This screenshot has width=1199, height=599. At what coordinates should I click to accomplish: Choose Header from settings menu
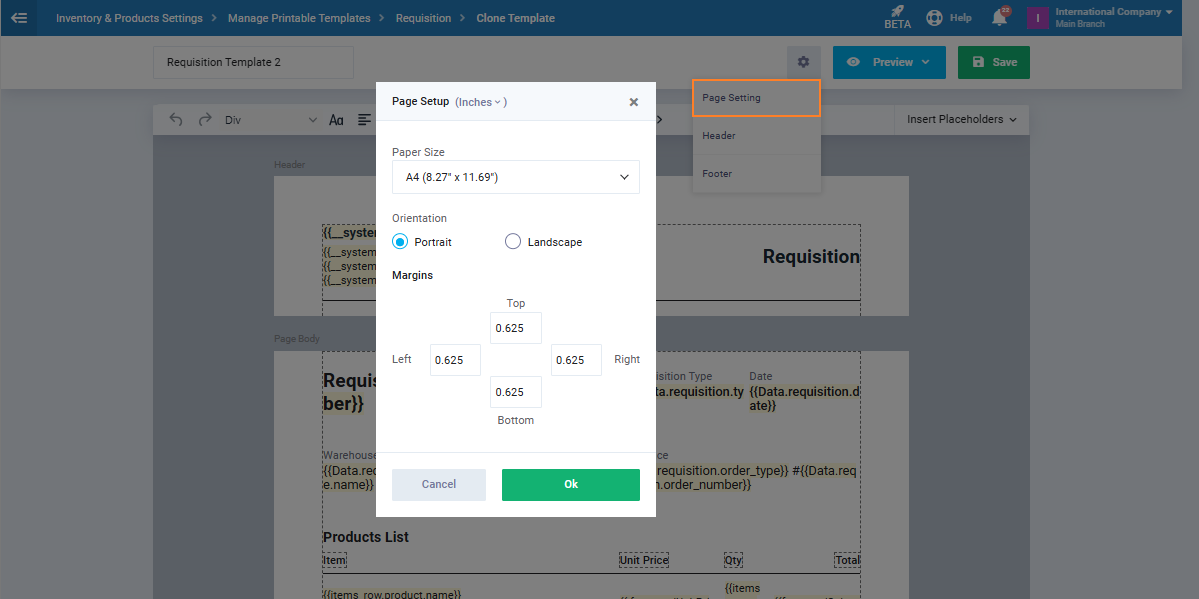pos(719,136)
